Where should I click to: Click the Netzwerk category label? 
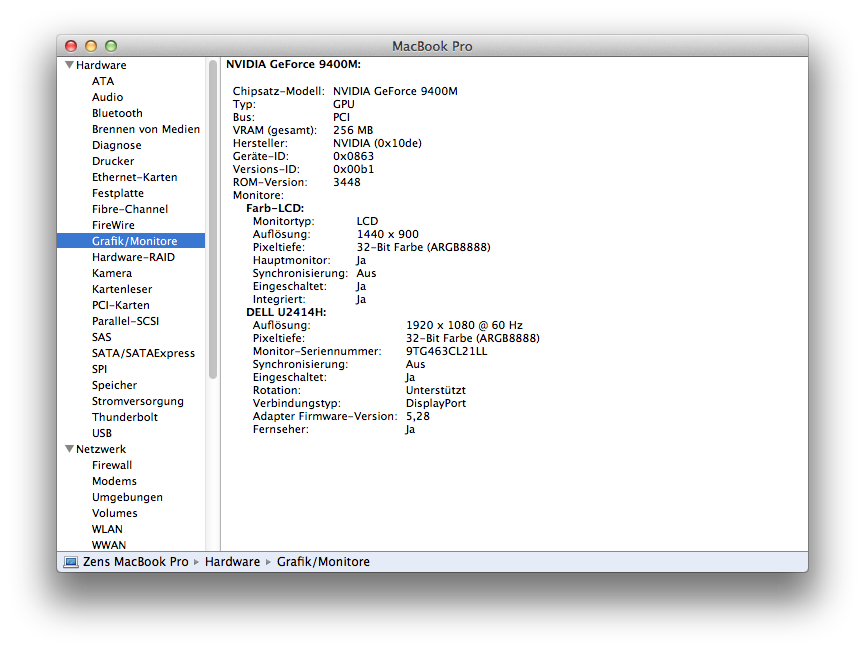coord(101,449)
